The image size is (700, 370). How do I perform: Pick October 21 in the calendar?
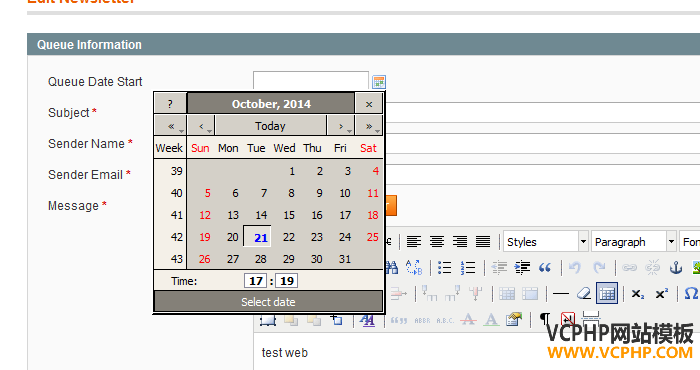258,237
